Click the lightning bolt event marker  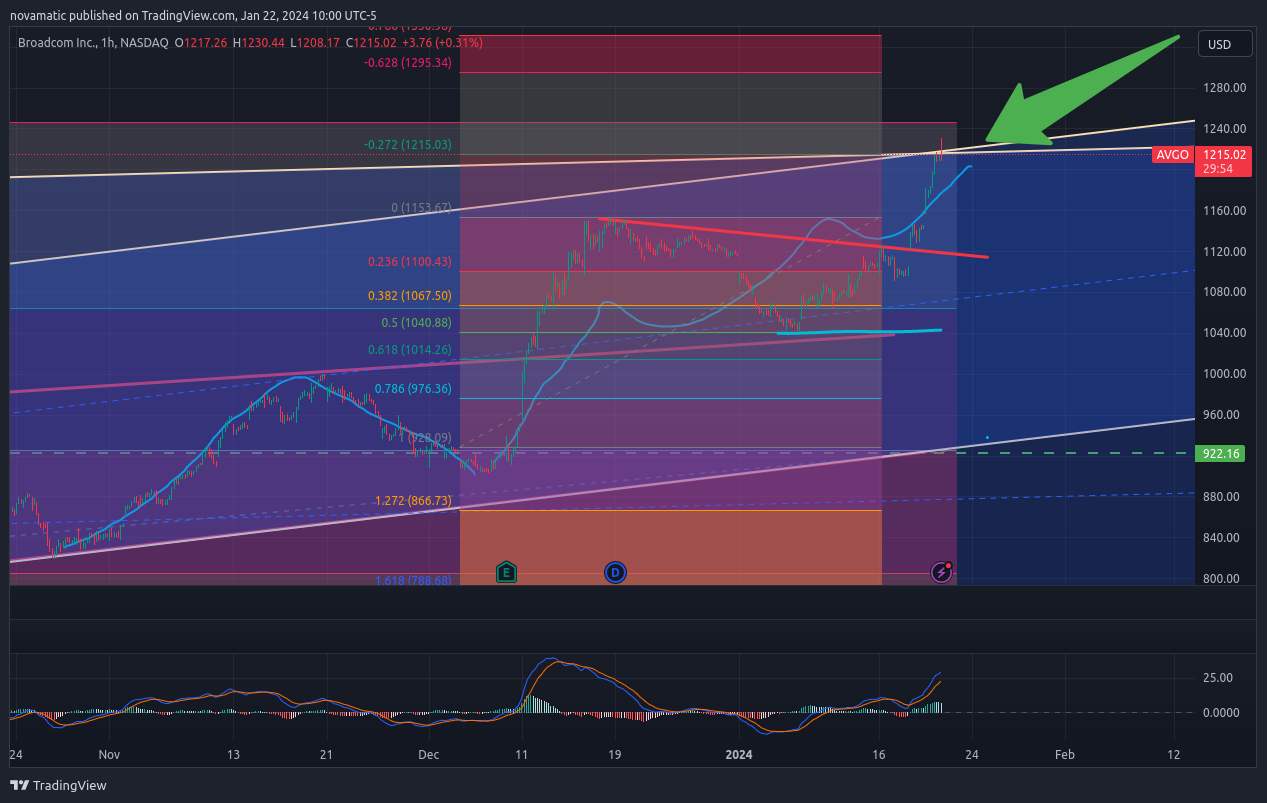click(942, 572)
